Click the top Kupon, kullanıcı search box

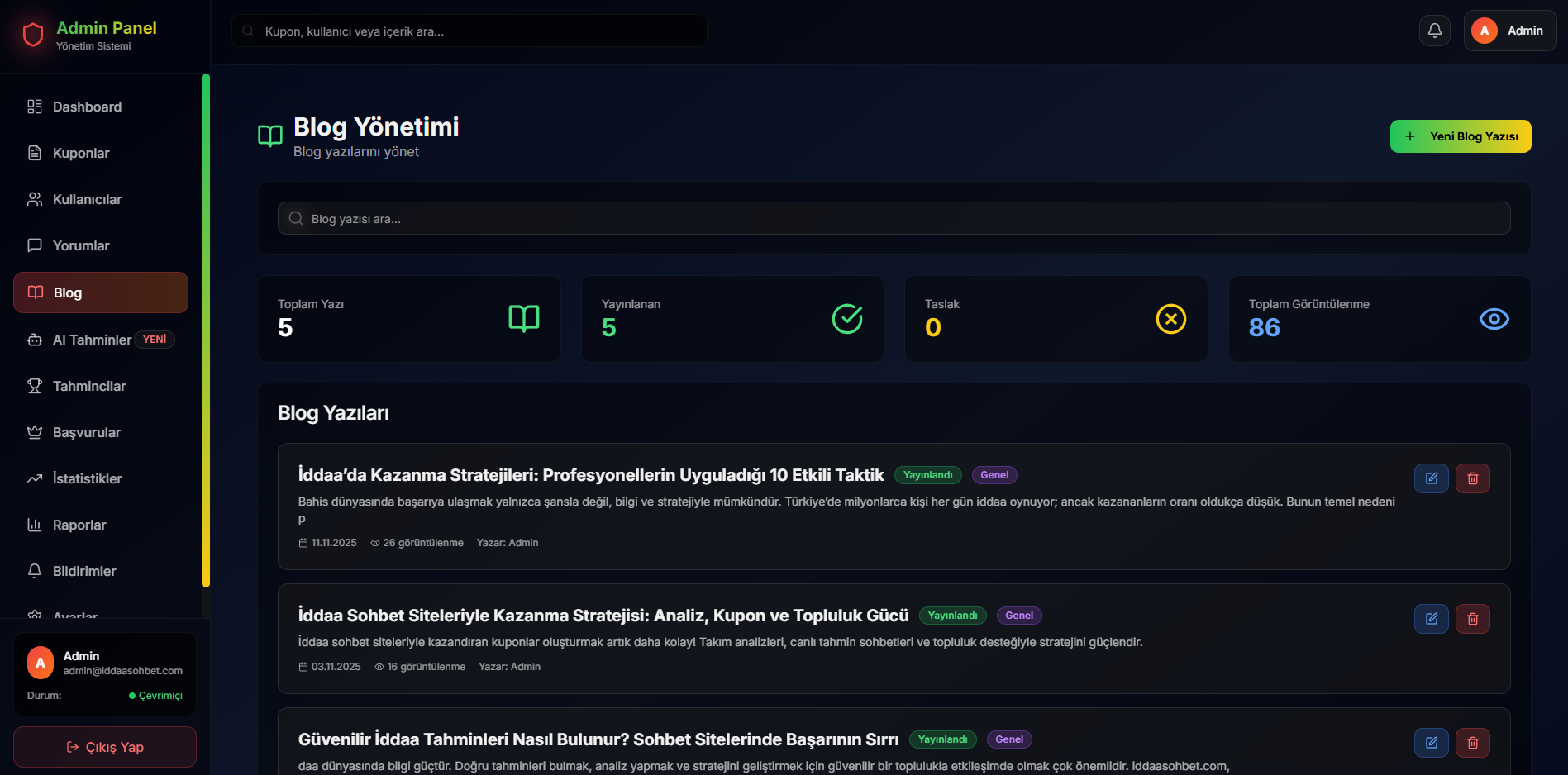[469, 31]
